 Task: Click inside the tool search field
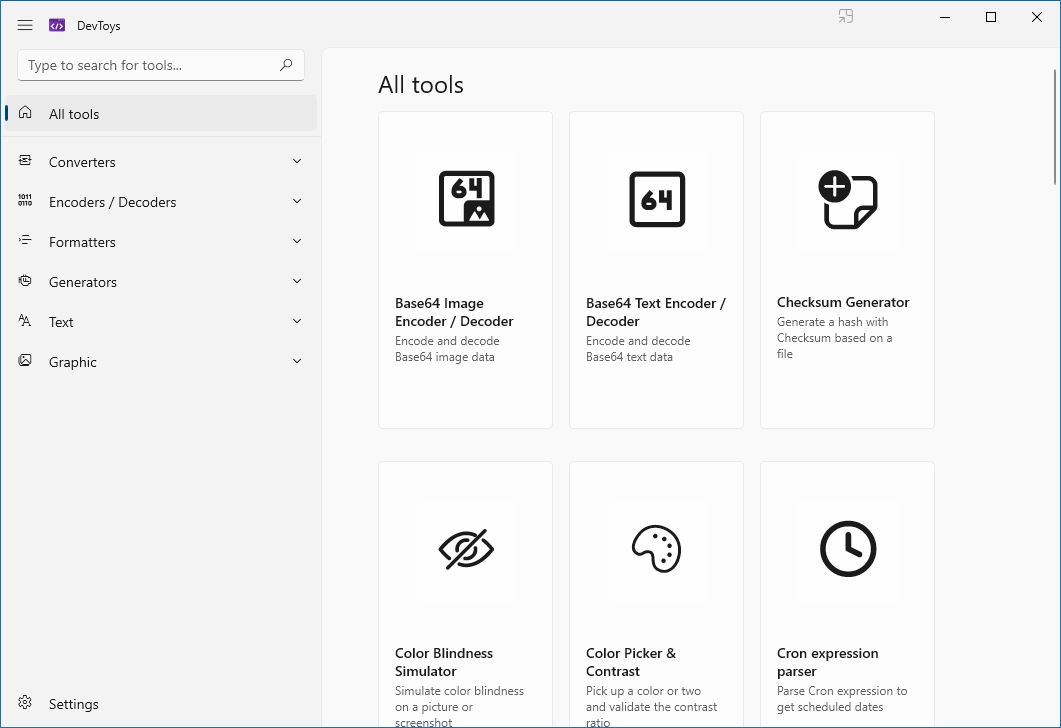point(150,64)
